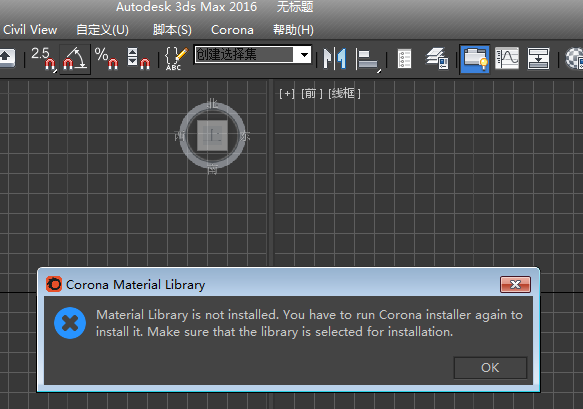Click the ViewCube top face 上
Screen dimensions: 583x409
(212, 135)
